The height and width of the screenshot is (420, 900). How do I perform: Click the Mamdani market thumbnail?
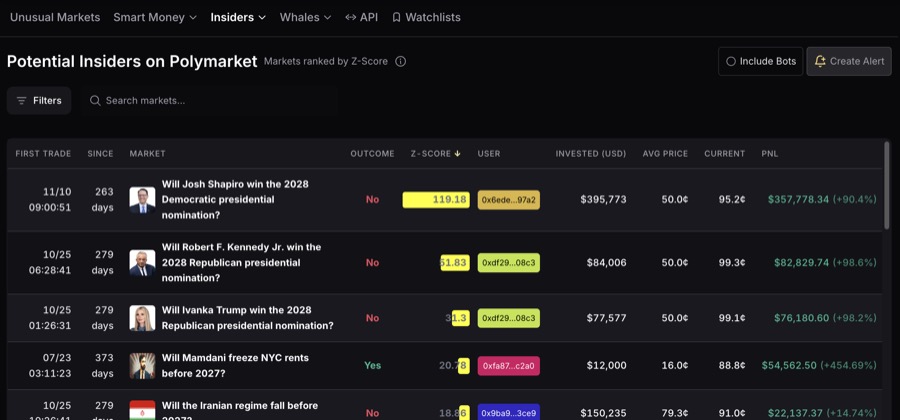142,365
